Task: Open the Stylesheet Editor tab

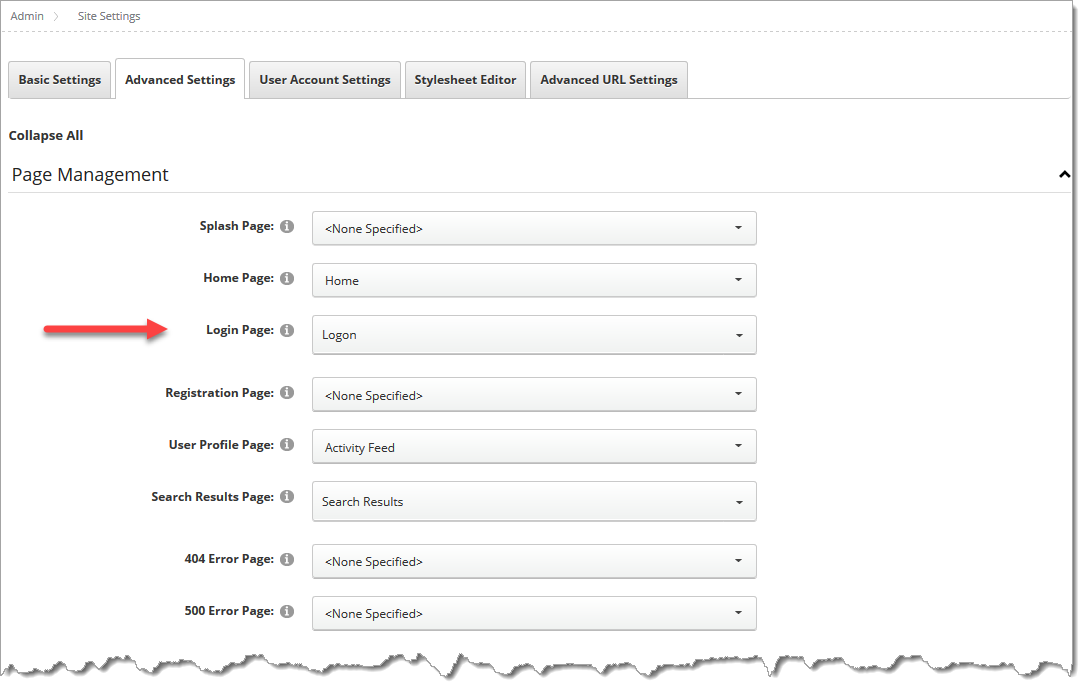Action: pyautogui.click(x=465, y=79)
